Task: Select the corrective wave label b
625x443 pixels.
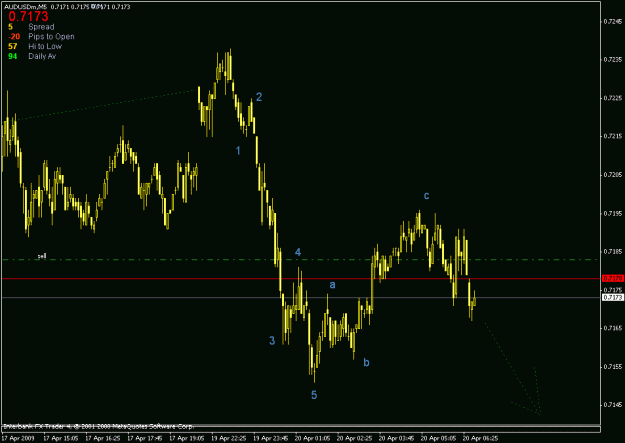Action: tap(366, 362)
